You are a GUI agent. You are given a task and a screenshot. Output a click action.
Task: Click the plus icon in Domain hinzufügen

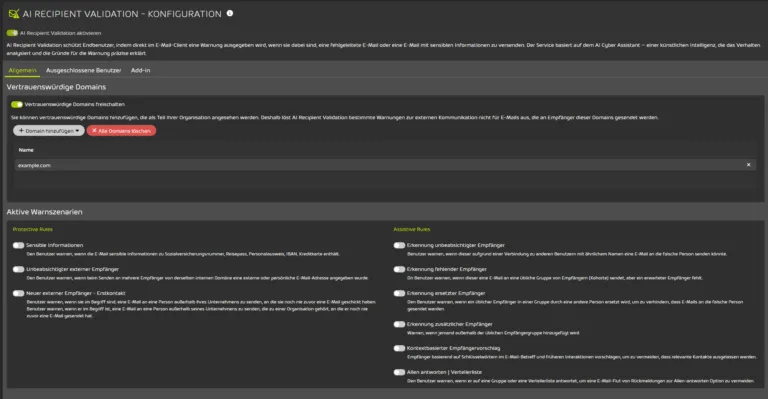pos(21,131)
